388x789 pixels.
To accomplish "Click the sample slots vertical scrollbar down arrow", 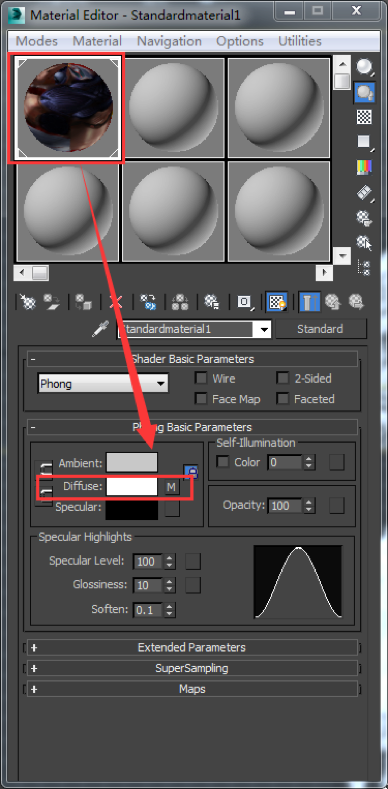I will [x=342, y=256].
